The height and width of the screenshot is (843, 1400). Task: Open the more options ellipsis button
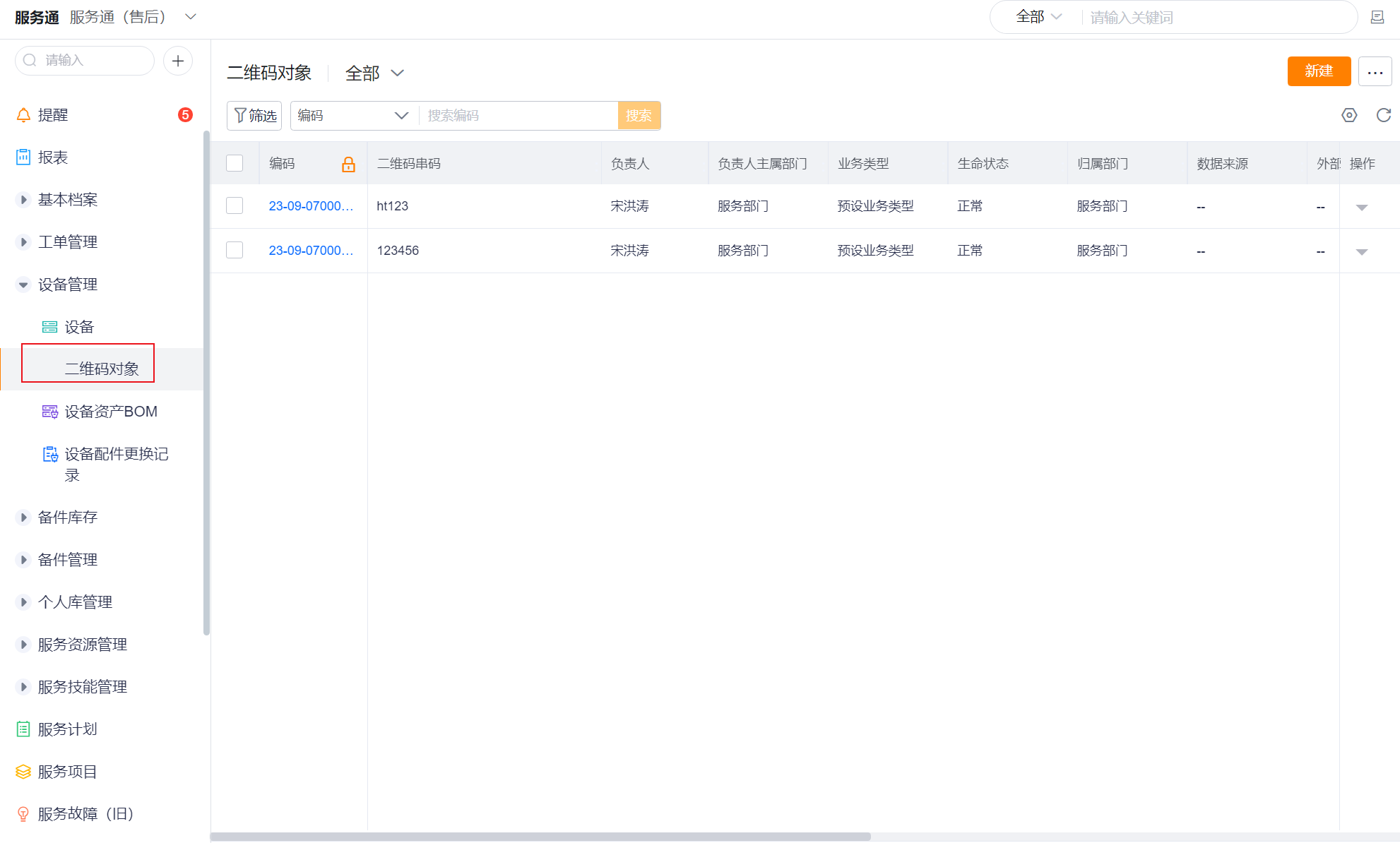(x=1375, y=71)
